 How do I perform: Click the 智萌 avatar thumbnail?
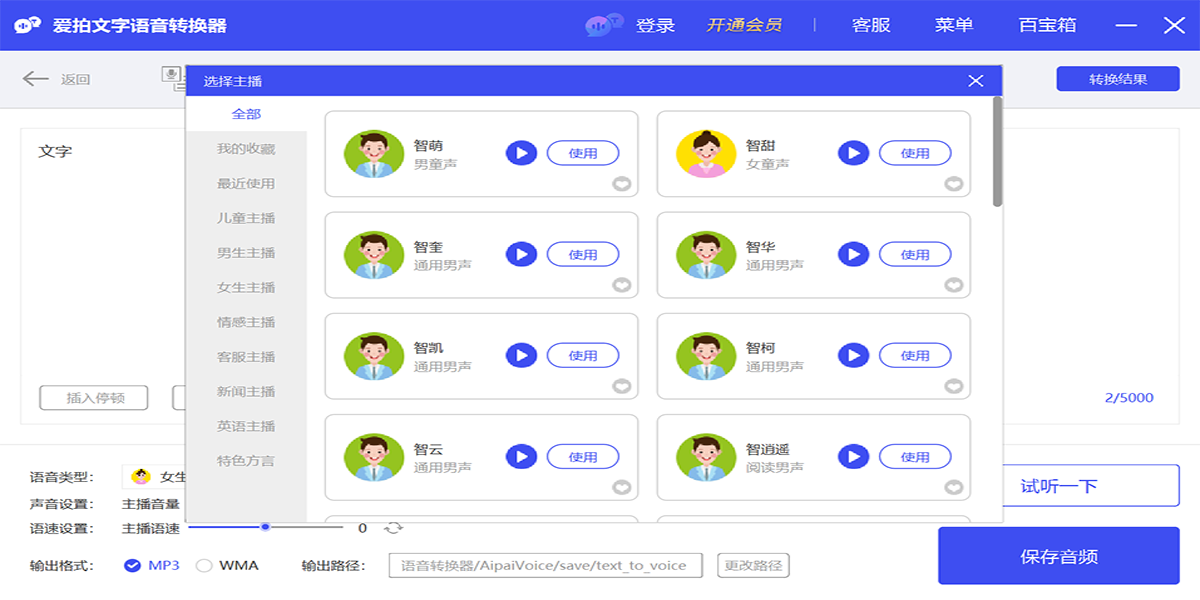click(x=374, y=154)
